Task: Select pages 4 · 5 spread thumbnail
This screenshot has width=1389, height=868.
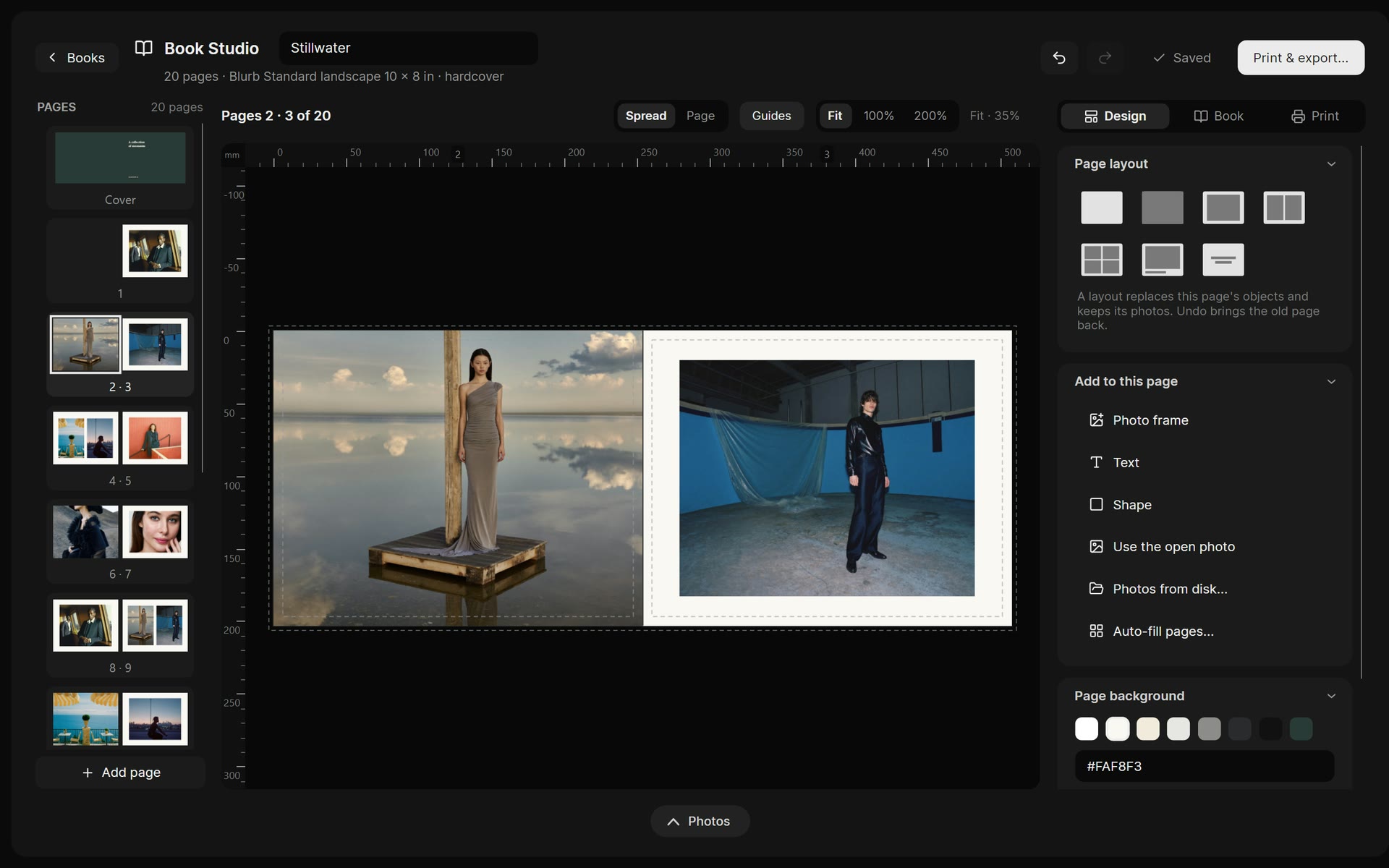Action: tap(120, 448)
